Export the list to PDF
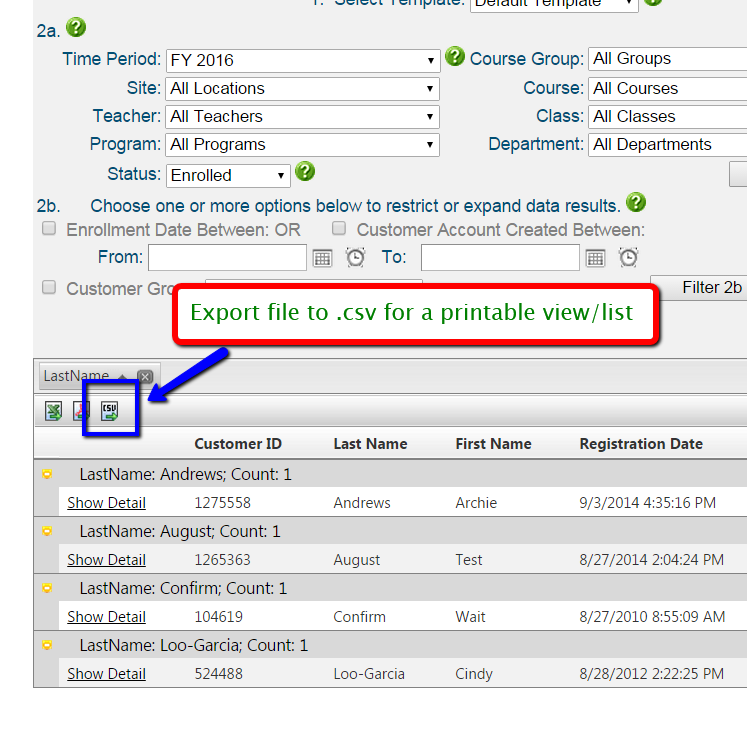 point(81,410)
